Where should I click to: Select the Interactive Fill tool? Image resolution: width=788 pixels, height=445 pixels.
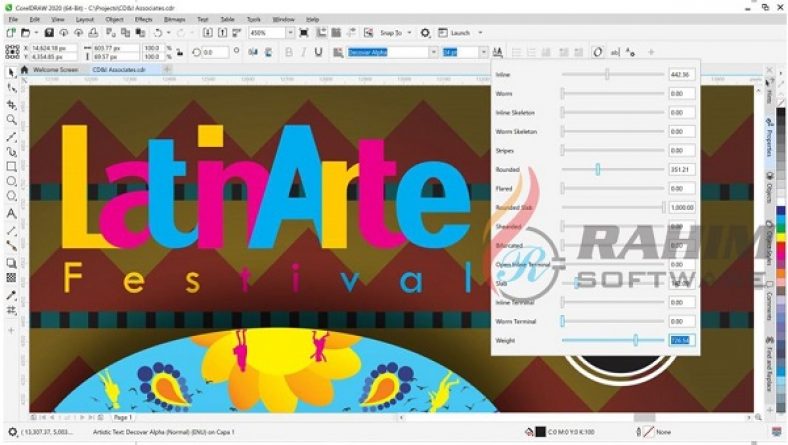(x=11, y=311)
